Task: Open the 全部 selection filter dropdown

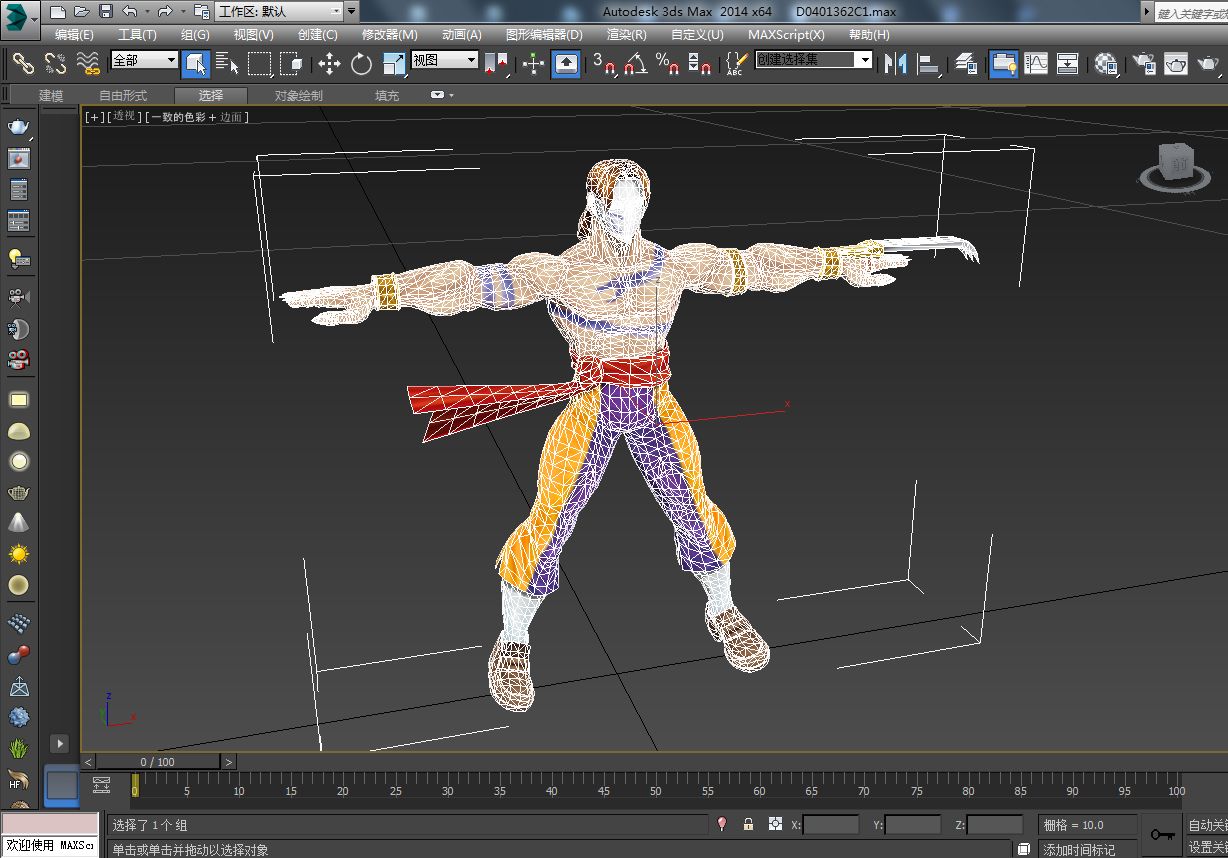Action: click(x=144, y=60)
